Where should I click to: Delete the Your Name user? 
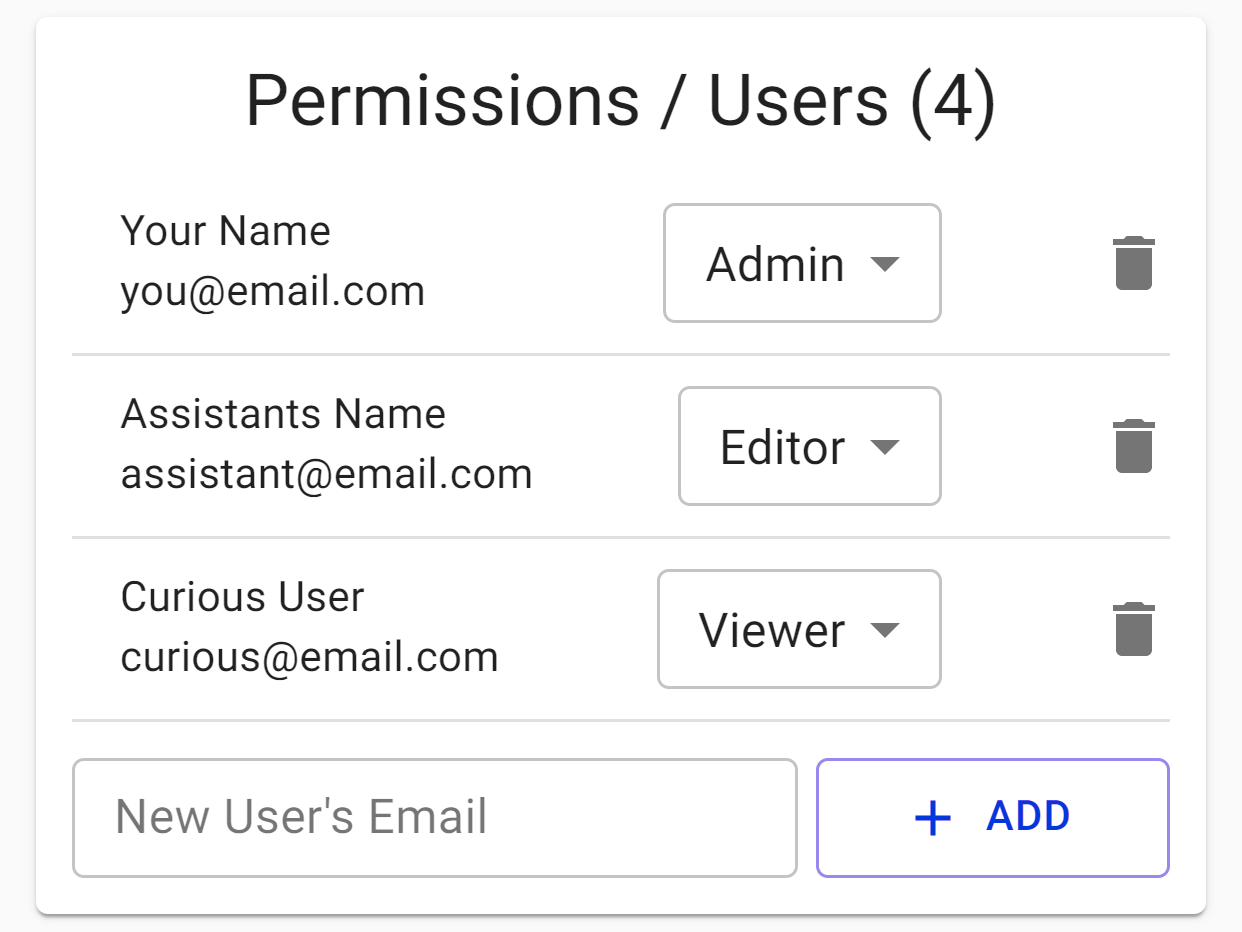pos(1134,264)
